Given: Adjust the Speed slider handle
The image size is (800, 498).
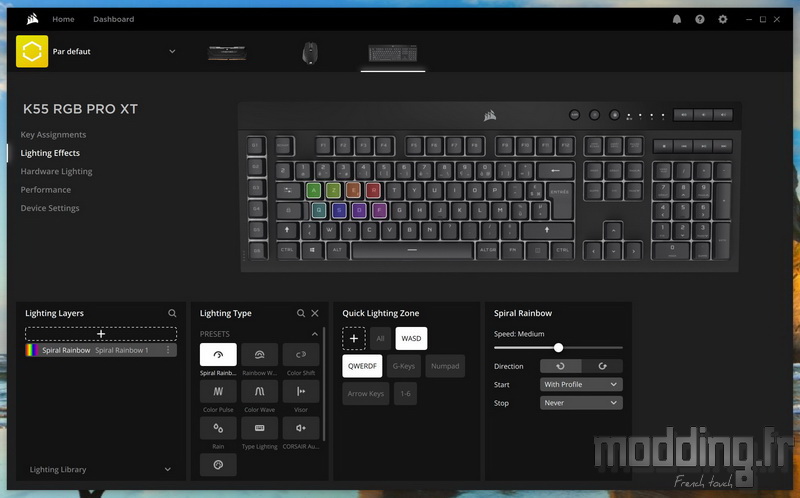Looking at the screenshot, I should (x=558, y=347).
